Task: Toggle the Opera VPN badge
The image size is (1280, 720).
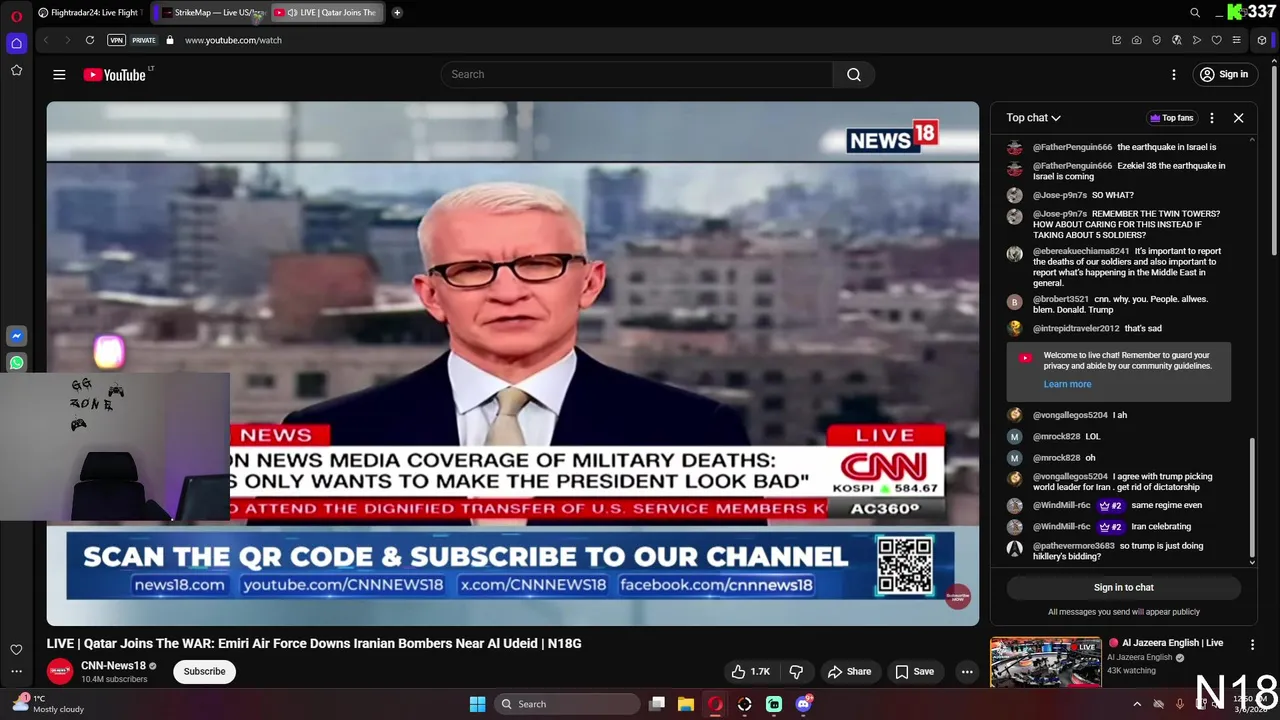Action: coord(117,40)
